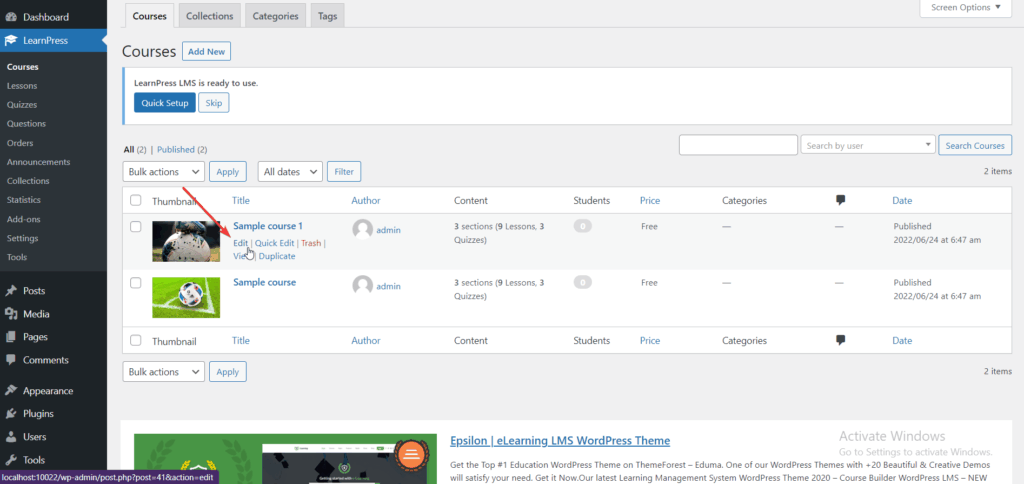
Task: Sort by Title column header
Action: coord(241,201)
